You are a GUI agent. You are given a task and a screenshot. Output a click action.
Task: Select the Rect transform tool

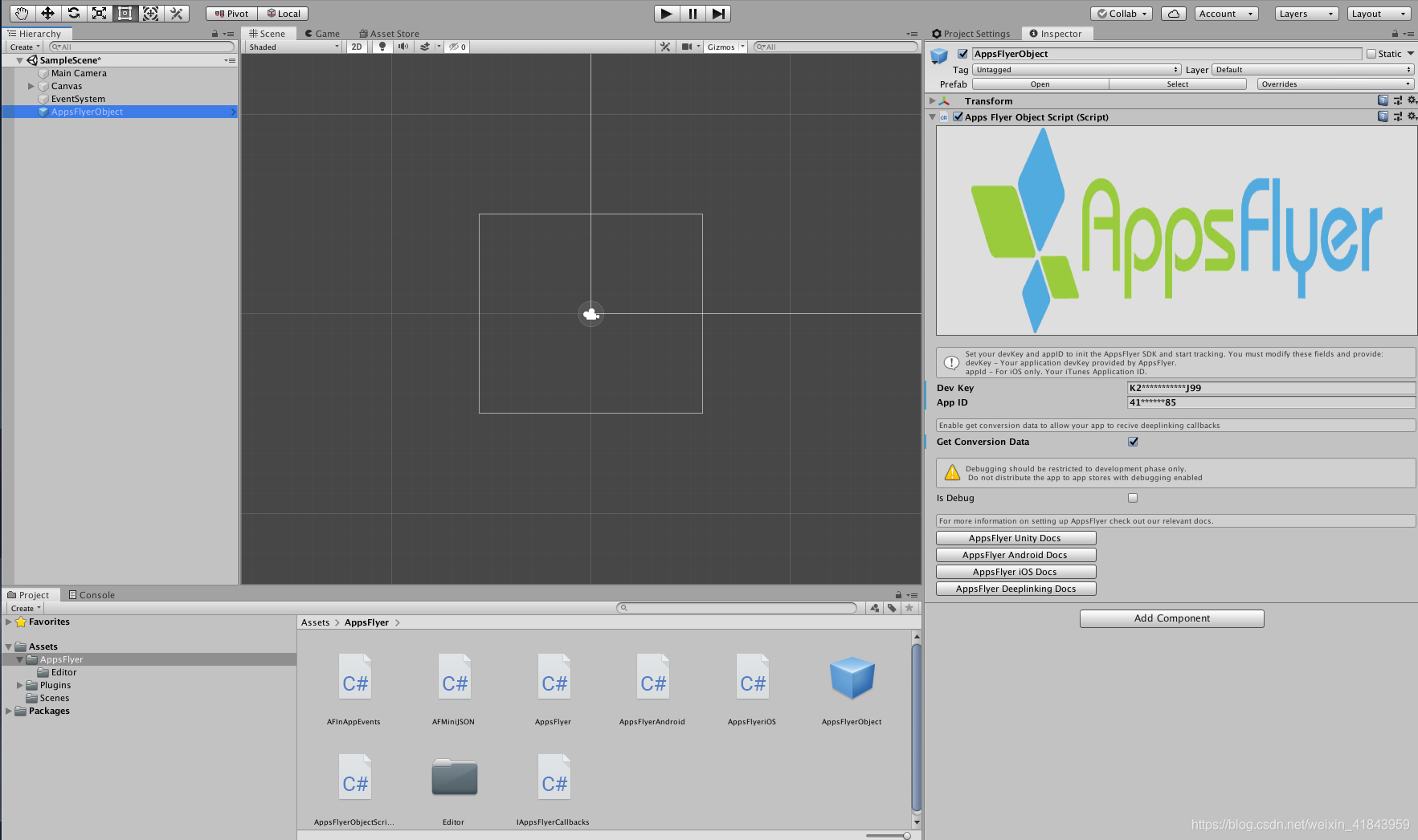pyautogui.click(x=125, y=14)
